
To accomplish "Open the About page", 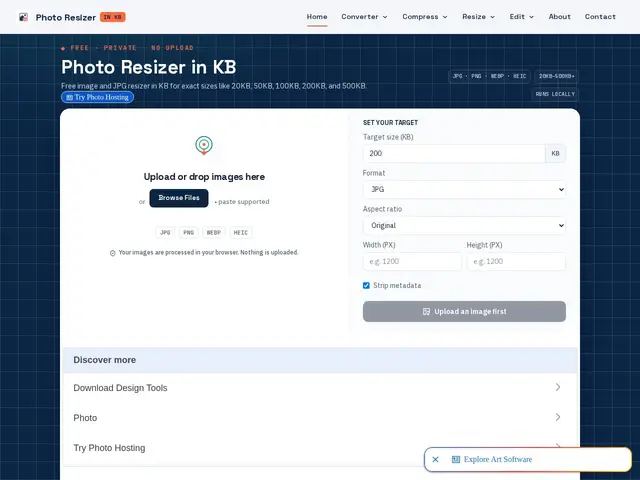I will 559,17.
